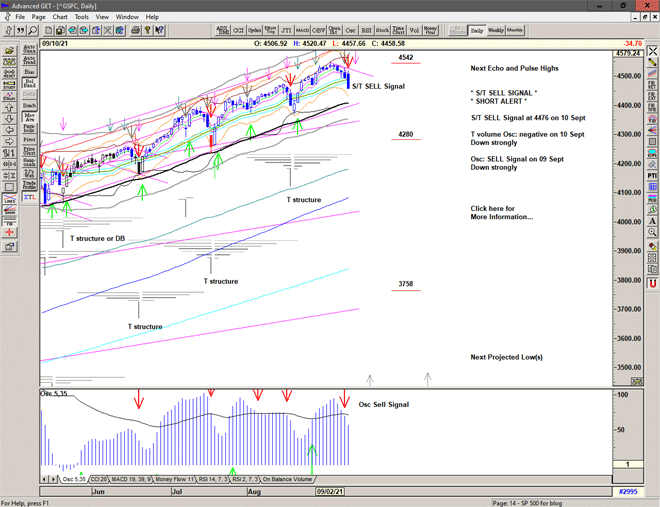Image resolution: width=660 pixels, height=507 pixels.
Task: Click the RSI toolbar button
Action: click(x=366, y=30)
